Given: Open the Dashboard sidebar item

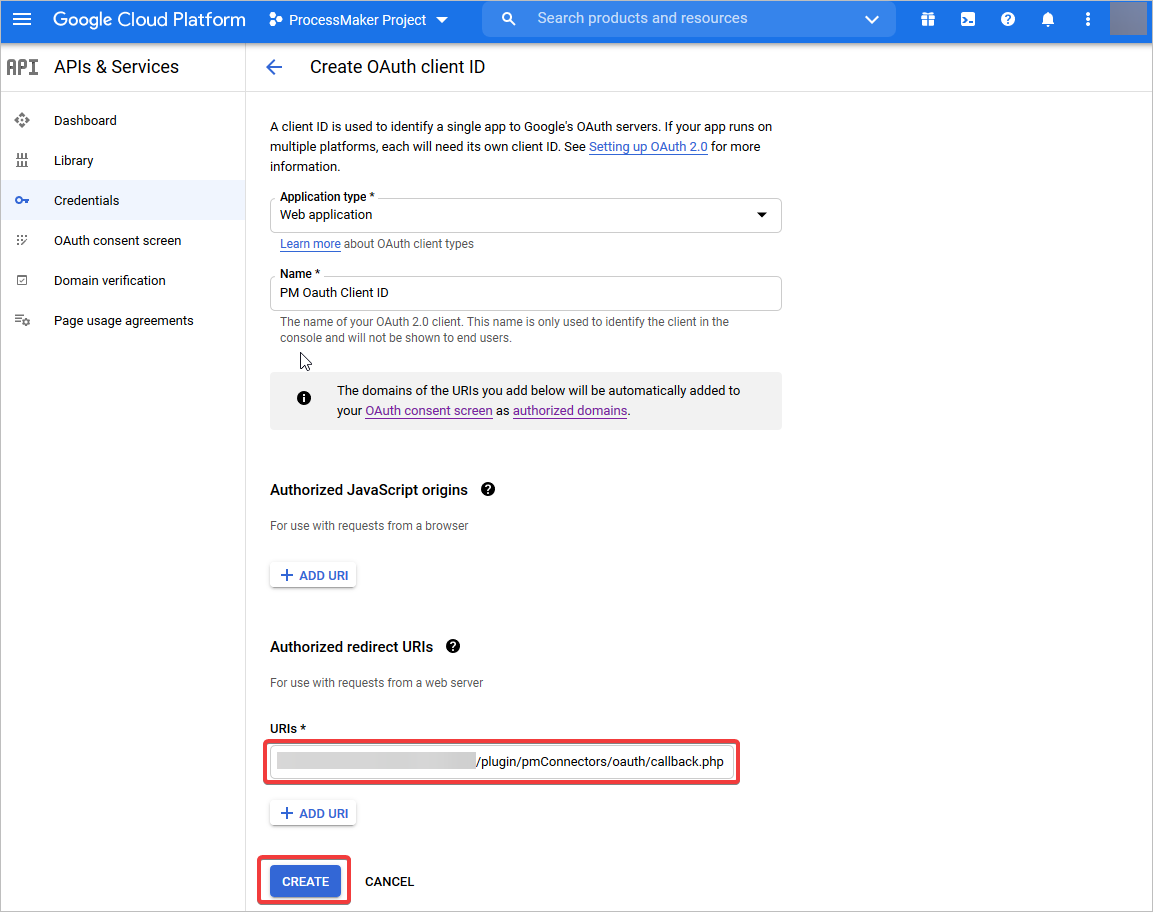Looking at the screenshot, I should click(85, 120).
